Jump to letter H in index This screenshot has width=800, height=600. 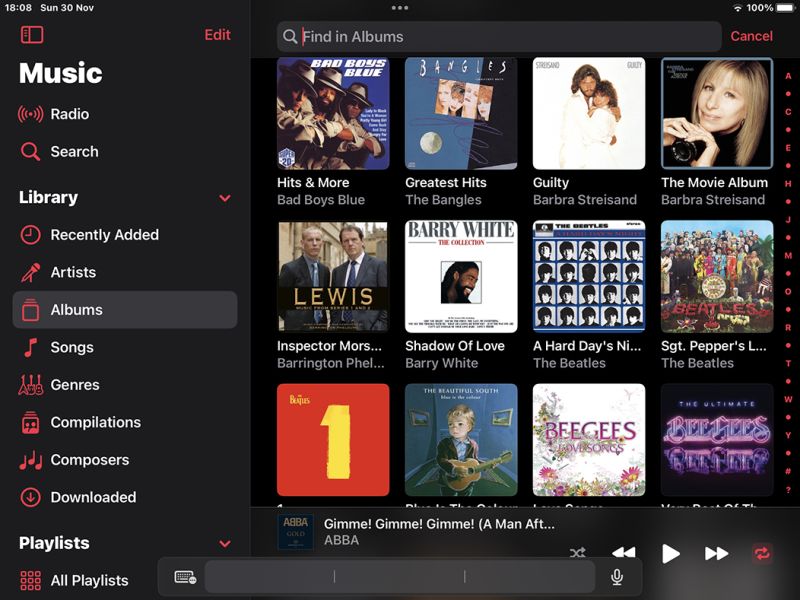click(788, 184)
